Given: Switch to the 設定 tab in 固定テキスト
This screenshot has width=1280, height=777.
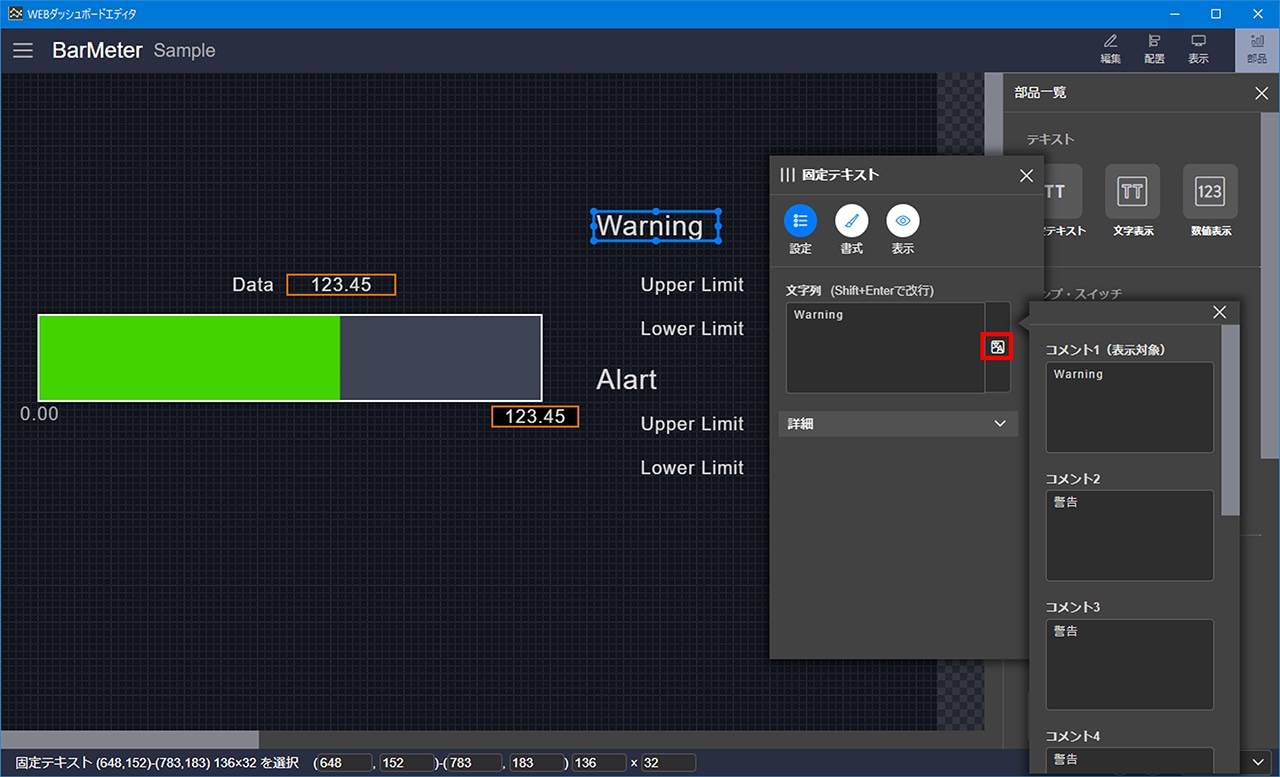Looking at the screenshot, I should tap(800, 222).
